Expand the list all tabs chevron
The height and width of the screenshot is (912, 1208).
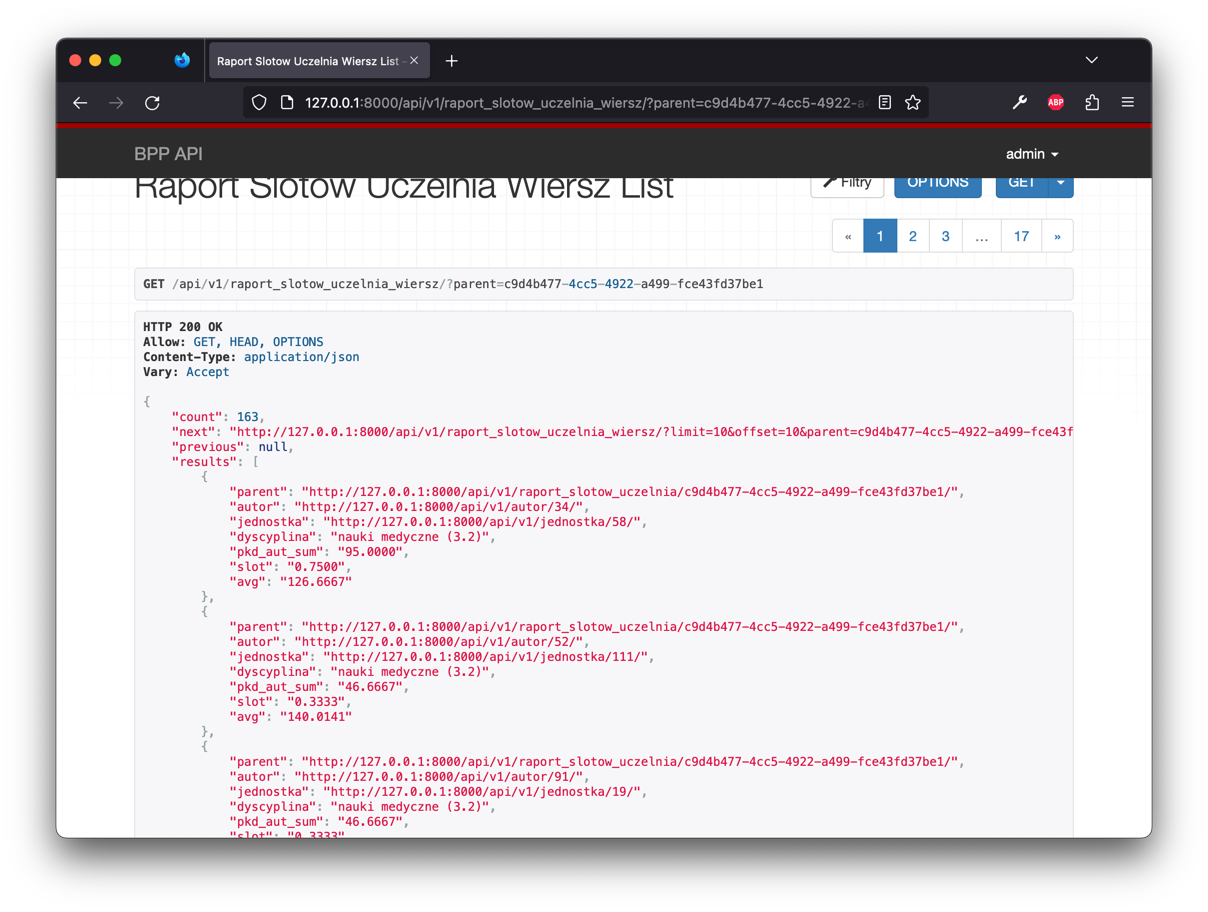pos(1091,60)
